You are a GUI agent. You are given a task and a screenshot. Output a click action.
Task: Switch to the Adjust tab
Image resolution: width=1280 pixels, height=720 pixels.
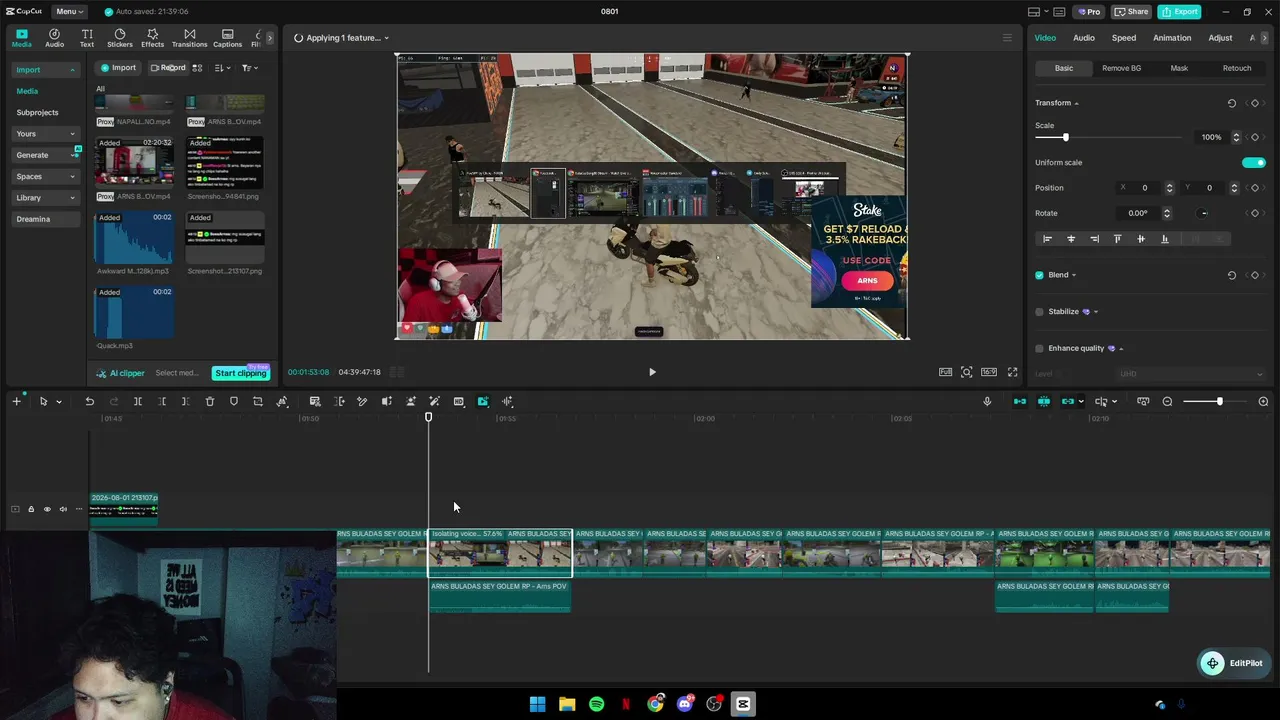coord(1220,38)
